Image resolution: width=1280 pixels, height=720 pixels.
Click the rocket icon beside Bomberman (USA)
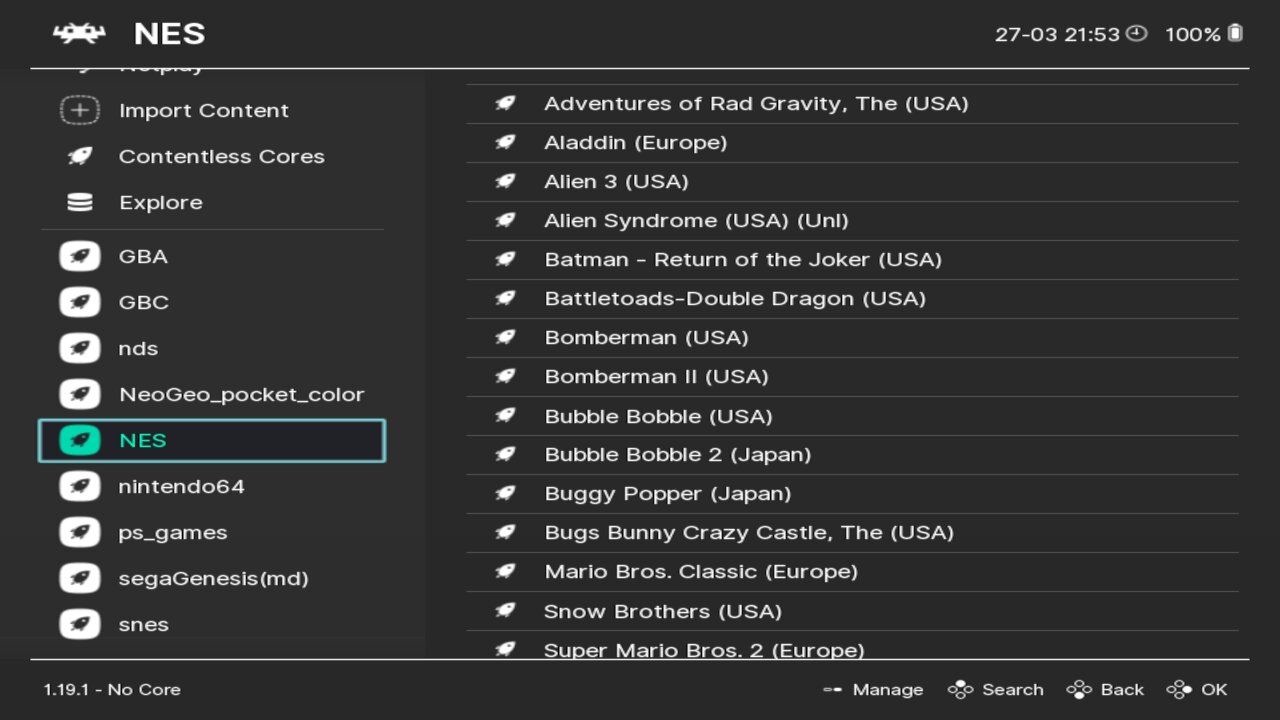pyautogui.click(x=506, y=337)
